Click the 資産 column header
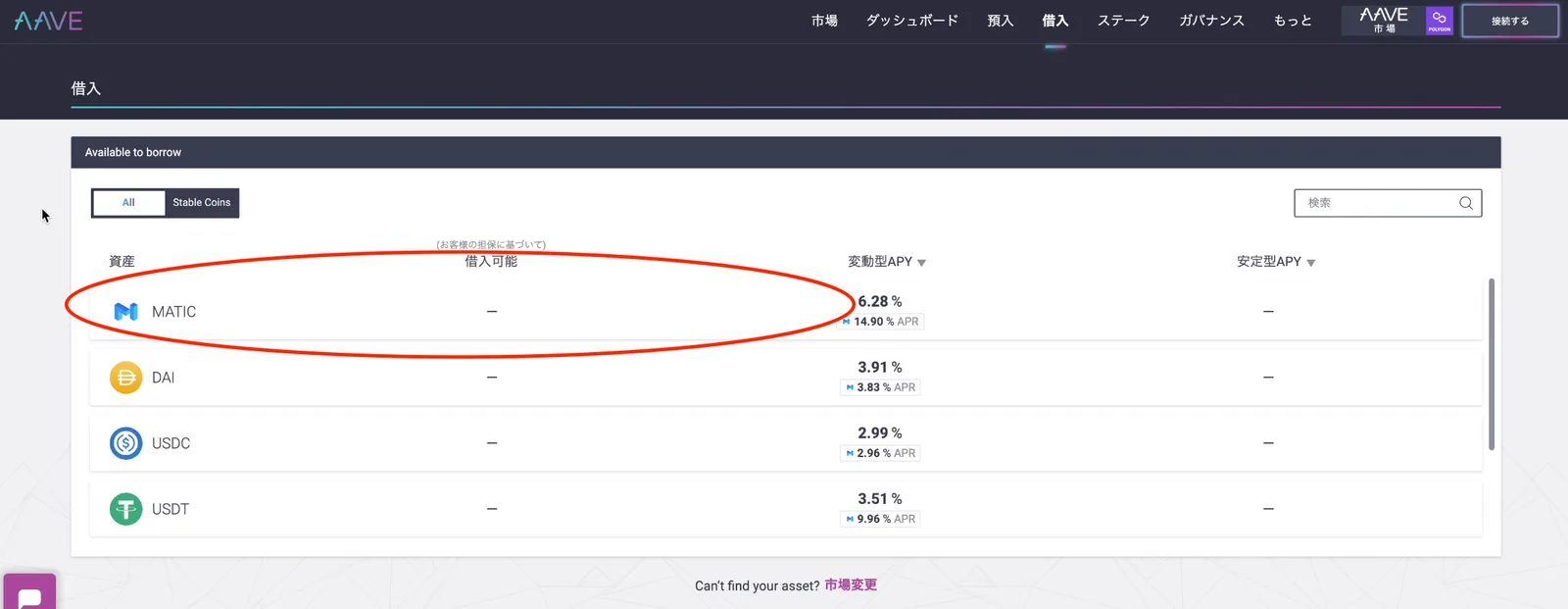The height and width of the screenshot is (609, 1568). [122, 262]
